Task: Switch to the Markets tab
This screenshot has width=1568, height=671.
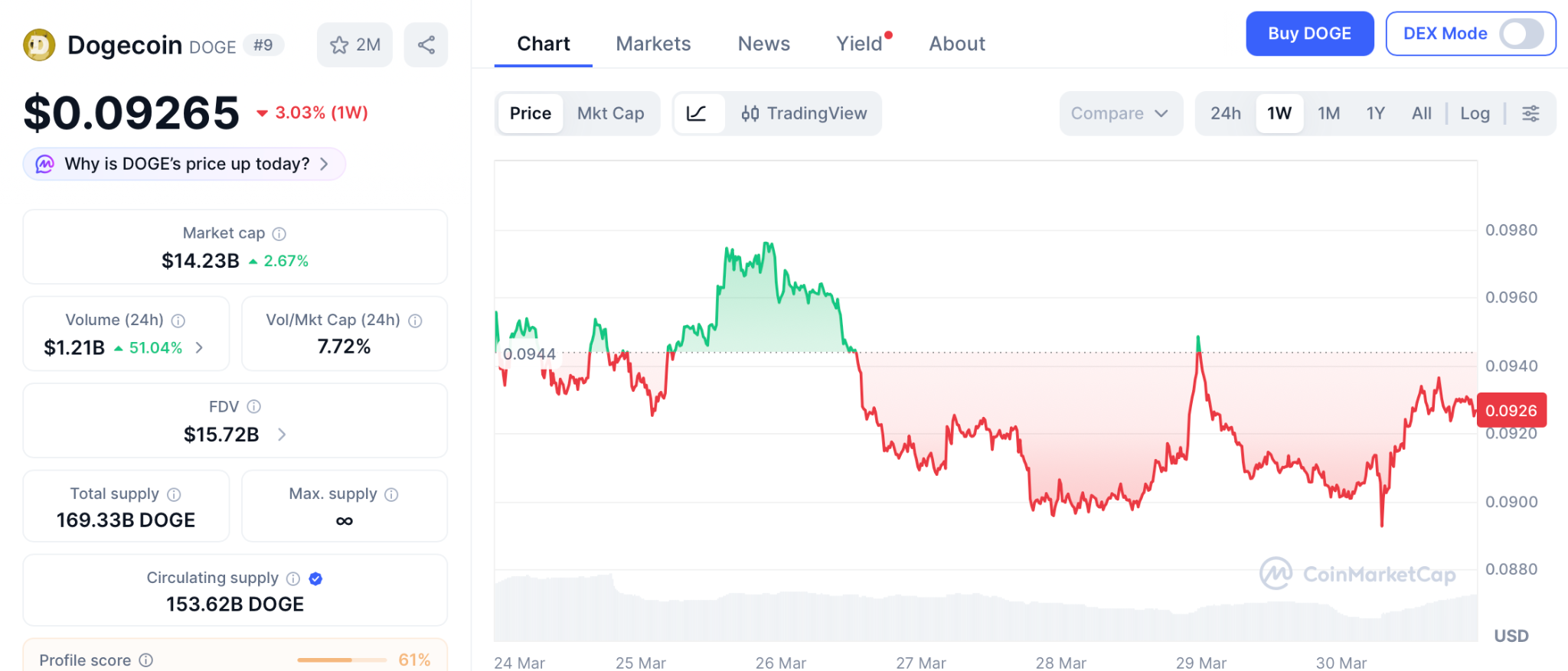Action: click(653, 44)
